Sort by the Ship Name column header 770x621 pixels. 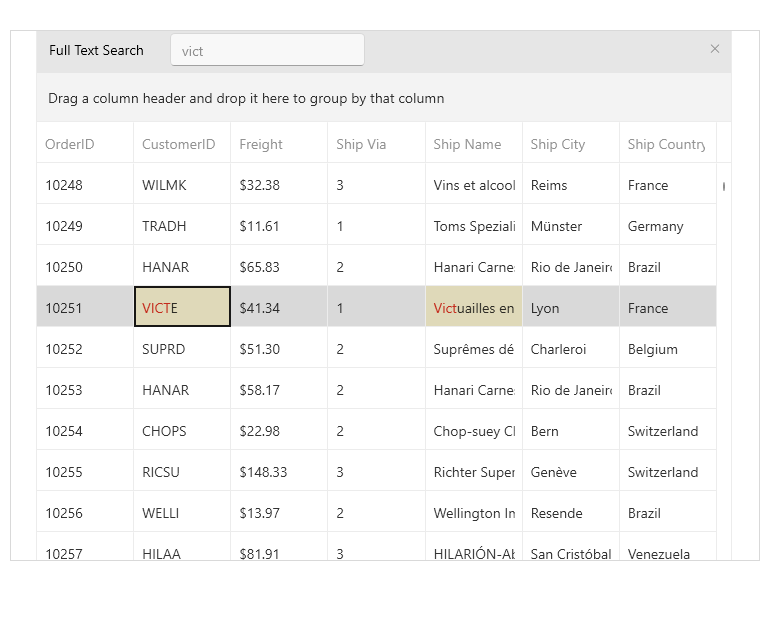[x=474, y=144]
